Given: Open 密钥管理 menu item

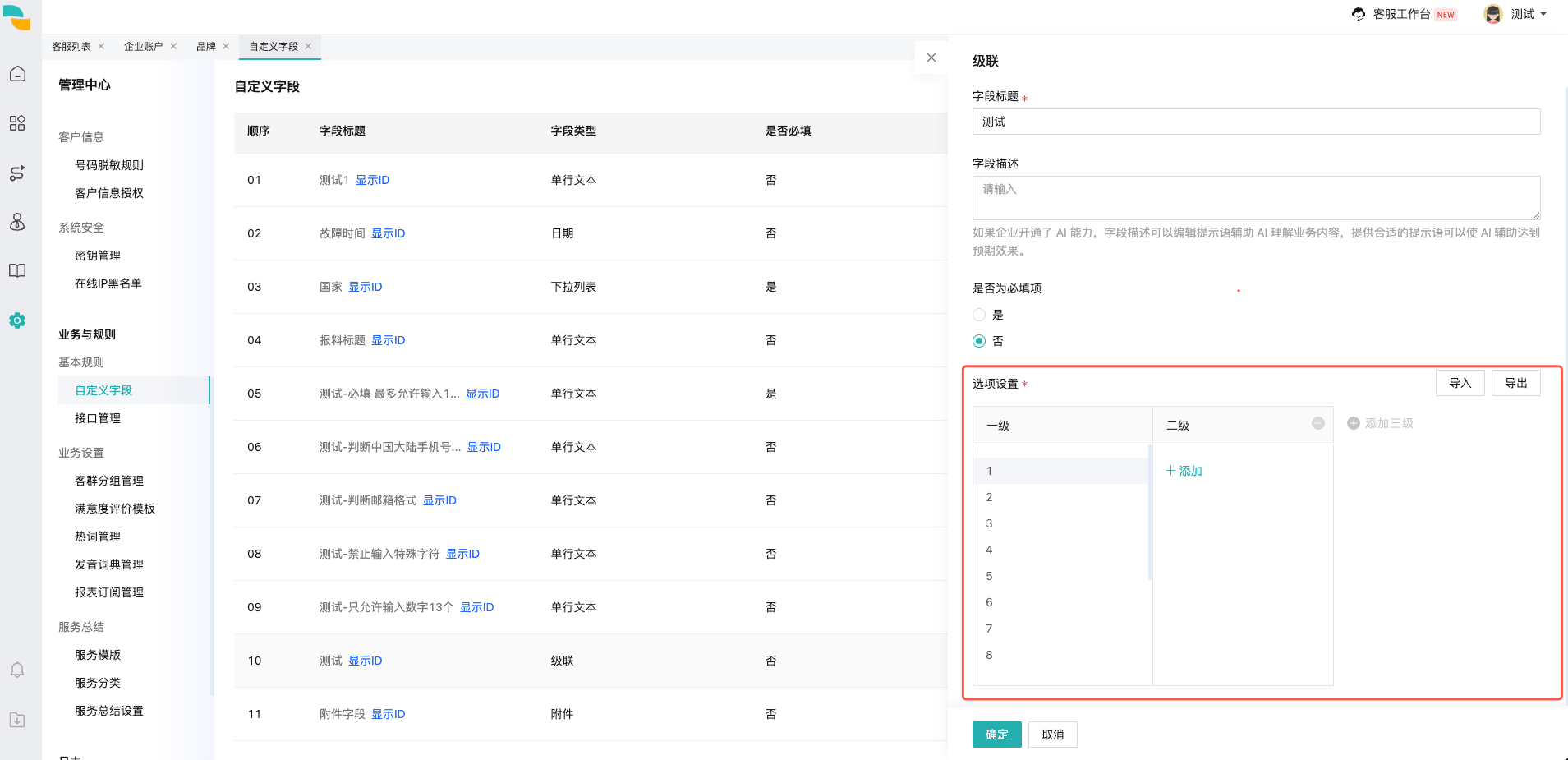Looking at the screenshot, I should click(x=98, y=256).
